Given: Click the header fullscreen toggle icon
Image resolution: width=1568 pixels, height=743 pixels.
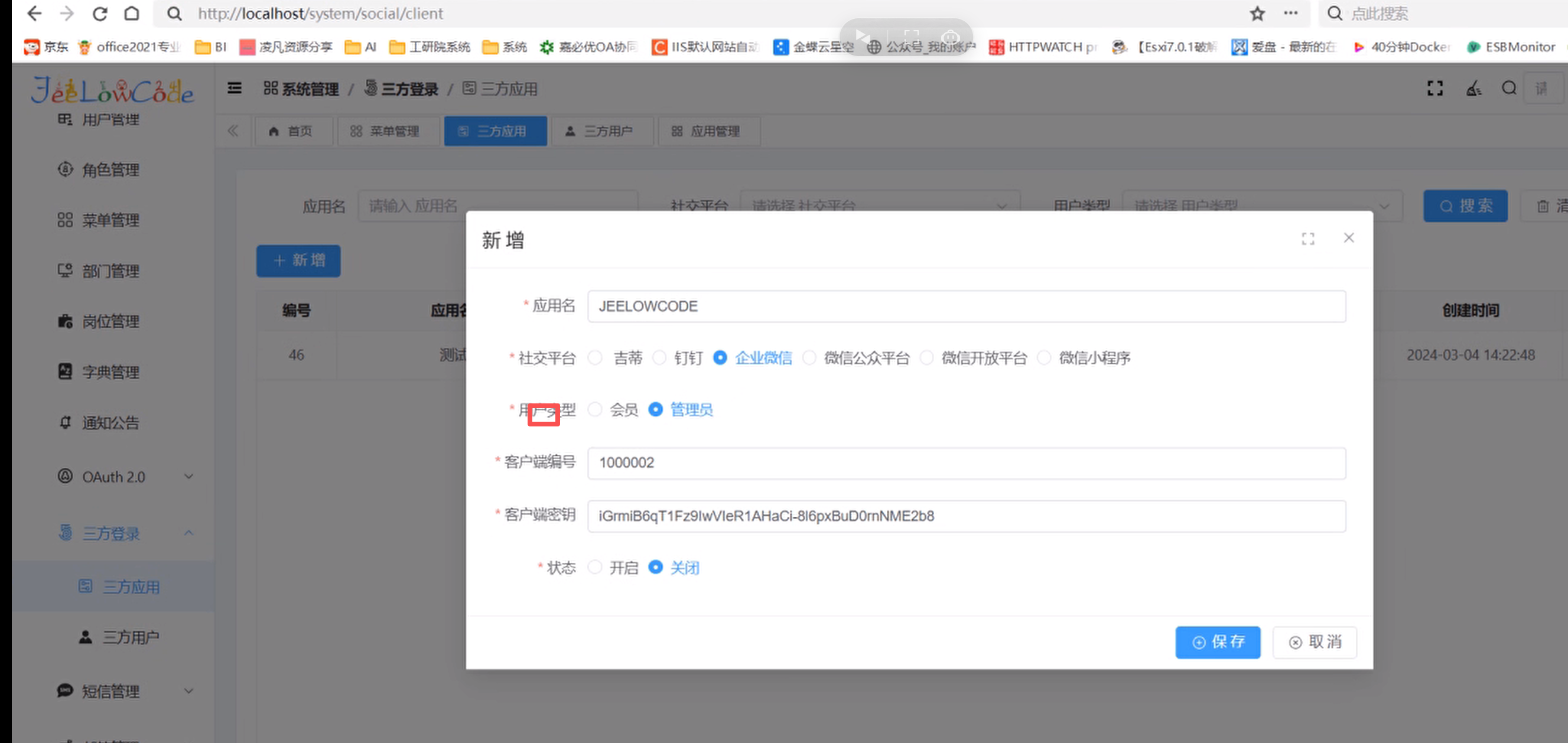Looking at the screenshot, I should (x=1434, y=89).
